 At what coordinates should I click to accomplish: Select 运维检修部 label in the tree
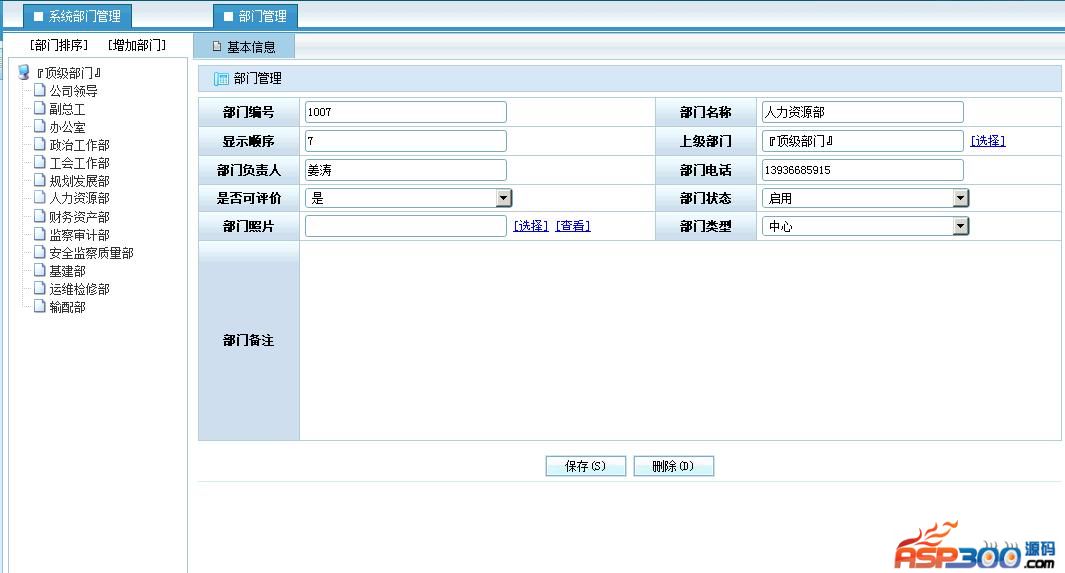79,289
